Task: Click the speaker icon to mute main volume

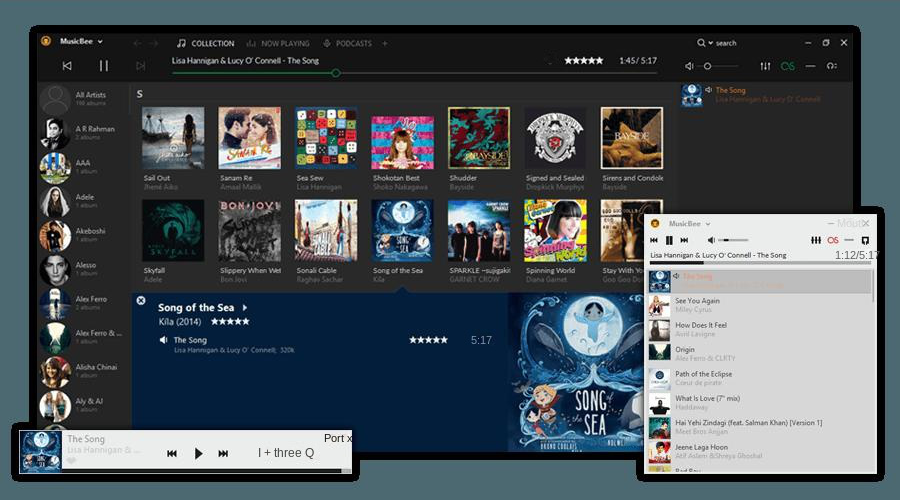Action: (x=690, y=66)
